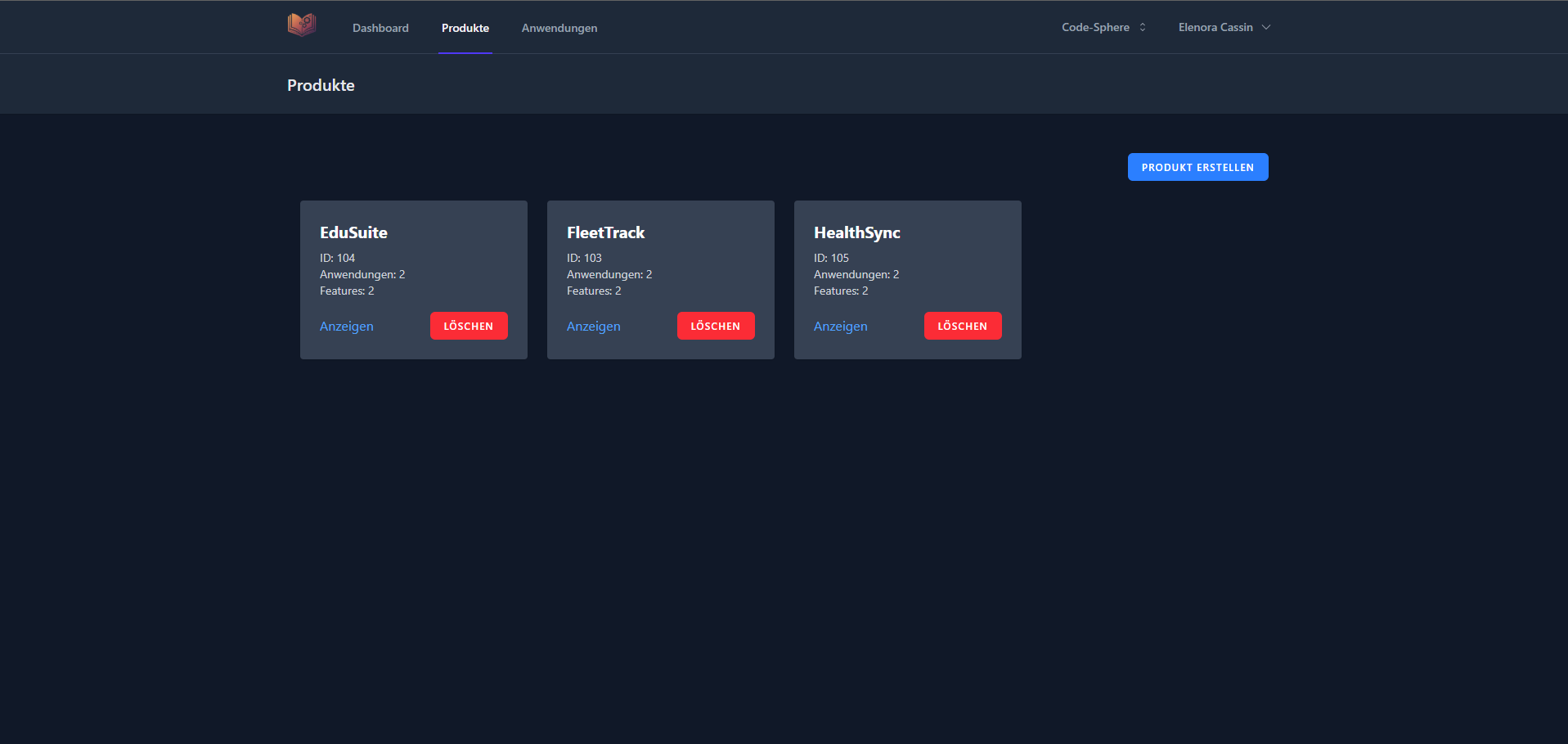
Task: Click the Elenora Cassin account name
Action: (1215, 27)
